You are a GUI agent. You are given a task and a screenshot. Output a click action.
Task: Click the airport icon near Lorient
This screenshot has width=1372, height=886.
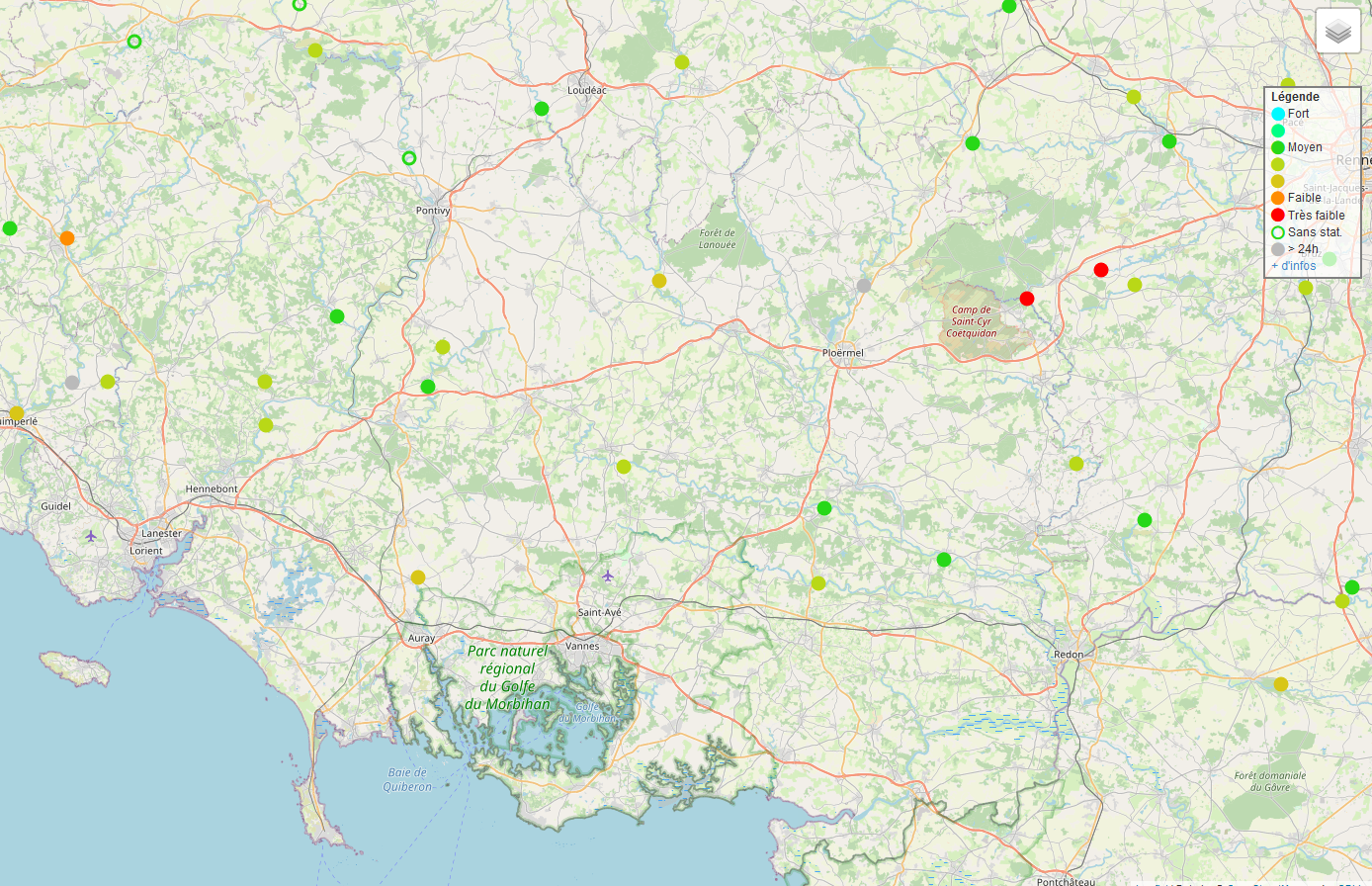pyautogui.click(x=91, y=536)
